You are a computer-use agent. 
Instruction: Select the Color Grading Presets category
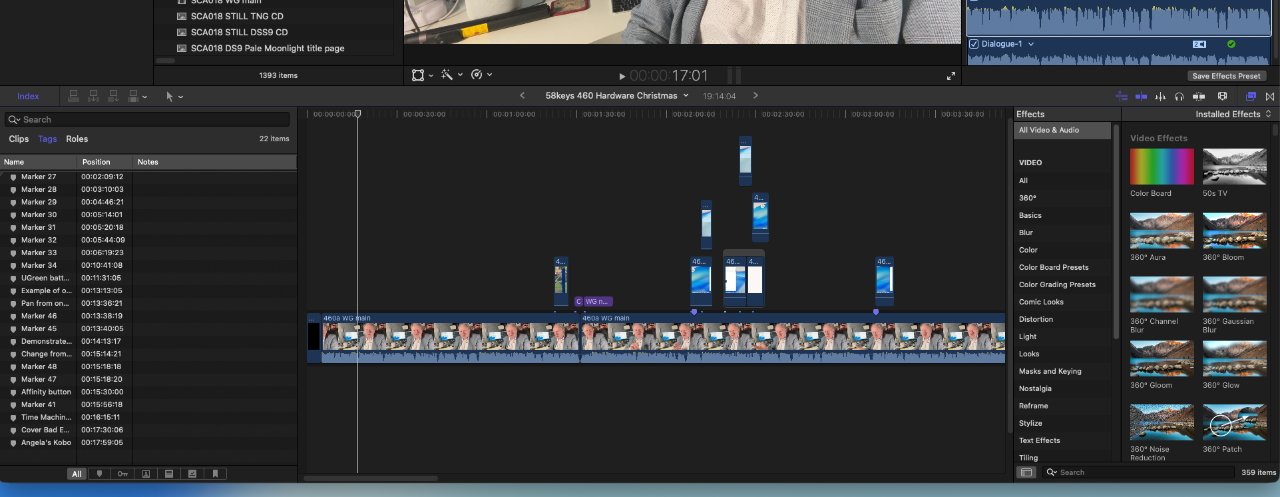click(x=1056, y=285)
